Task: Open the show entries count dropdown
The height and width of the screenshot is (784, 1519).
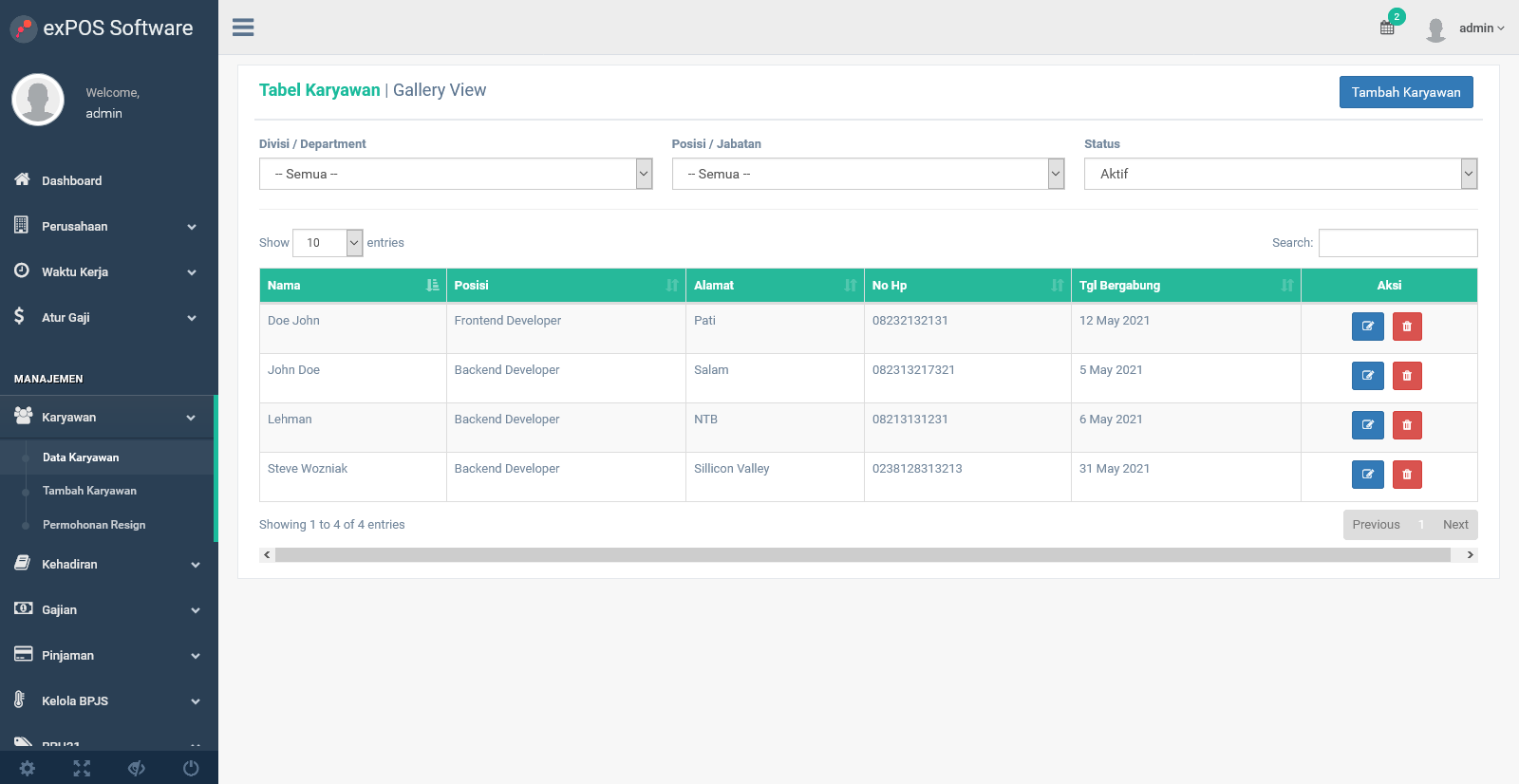Action: pos(328,243)
